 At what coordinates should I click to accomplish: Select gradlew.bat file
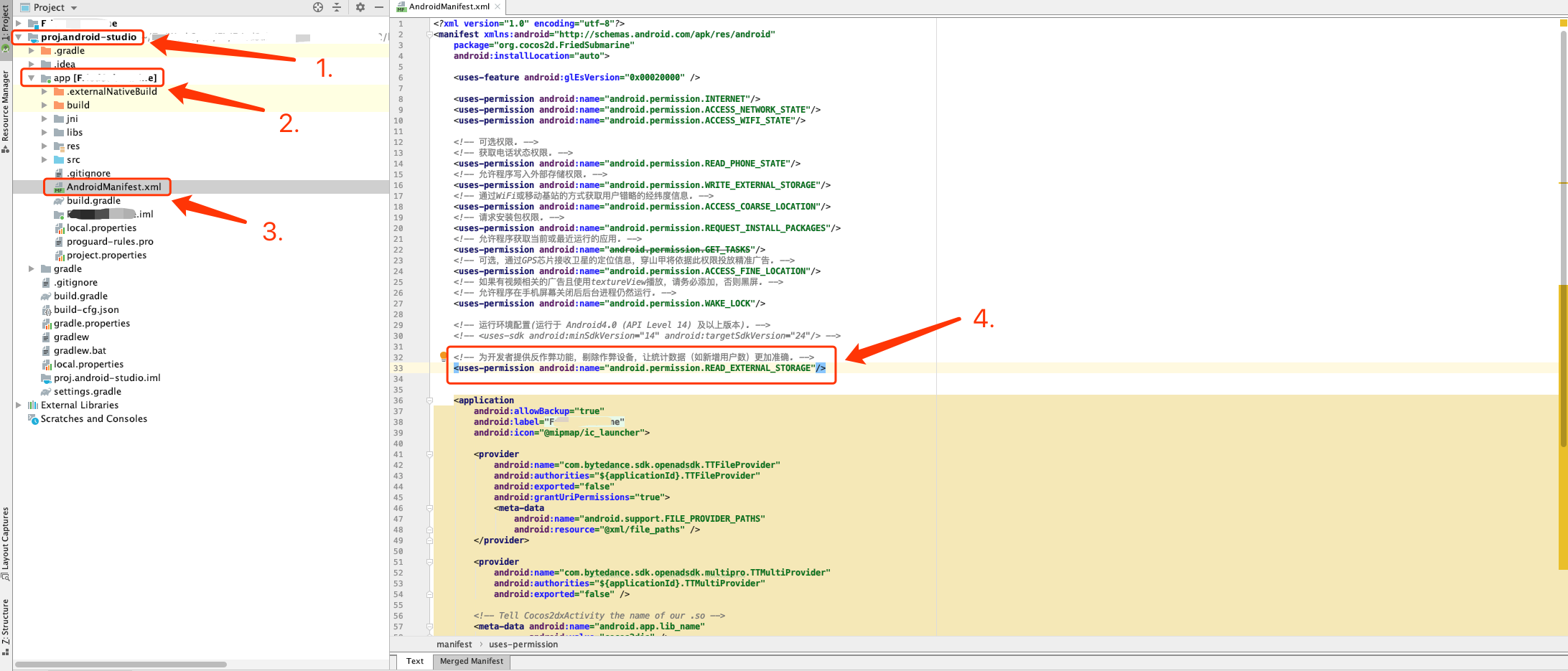click(x=80, y=350)
